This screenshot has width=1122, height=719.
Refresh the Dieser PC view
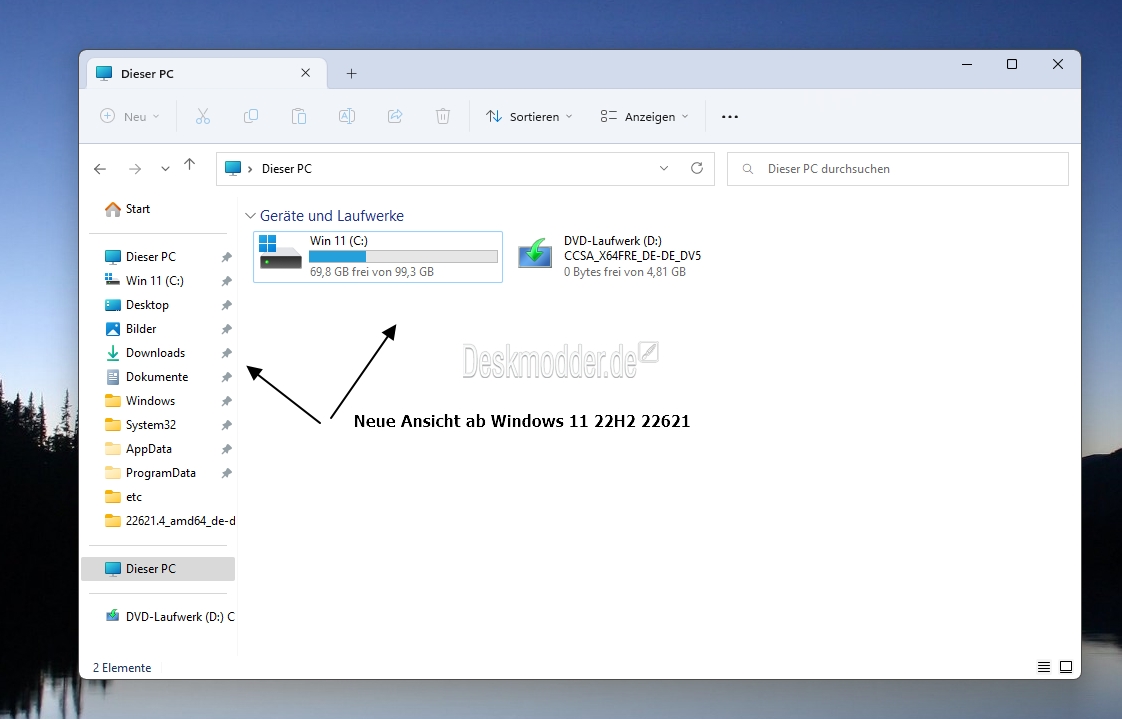pyautogui.click(x=696, y=168)
